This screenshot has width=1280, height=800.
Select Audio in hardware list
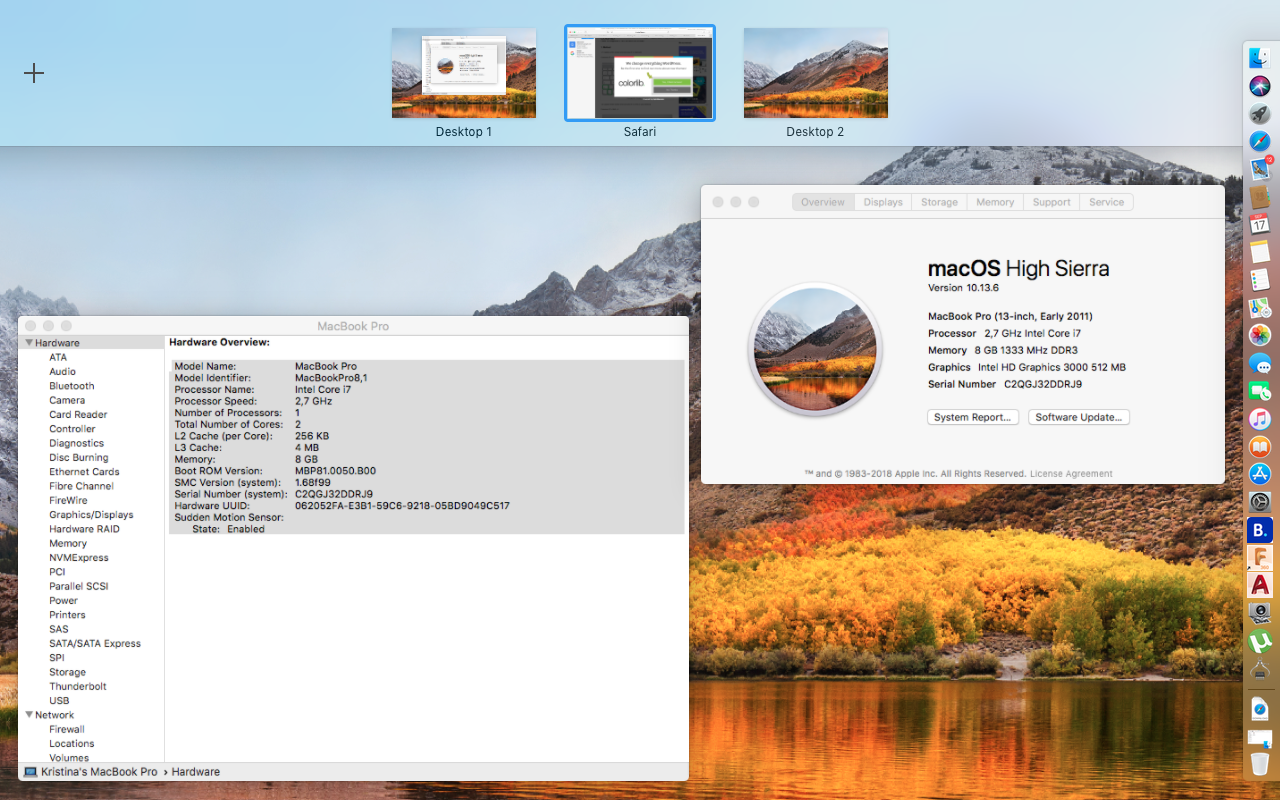click(x=62, y=371)
